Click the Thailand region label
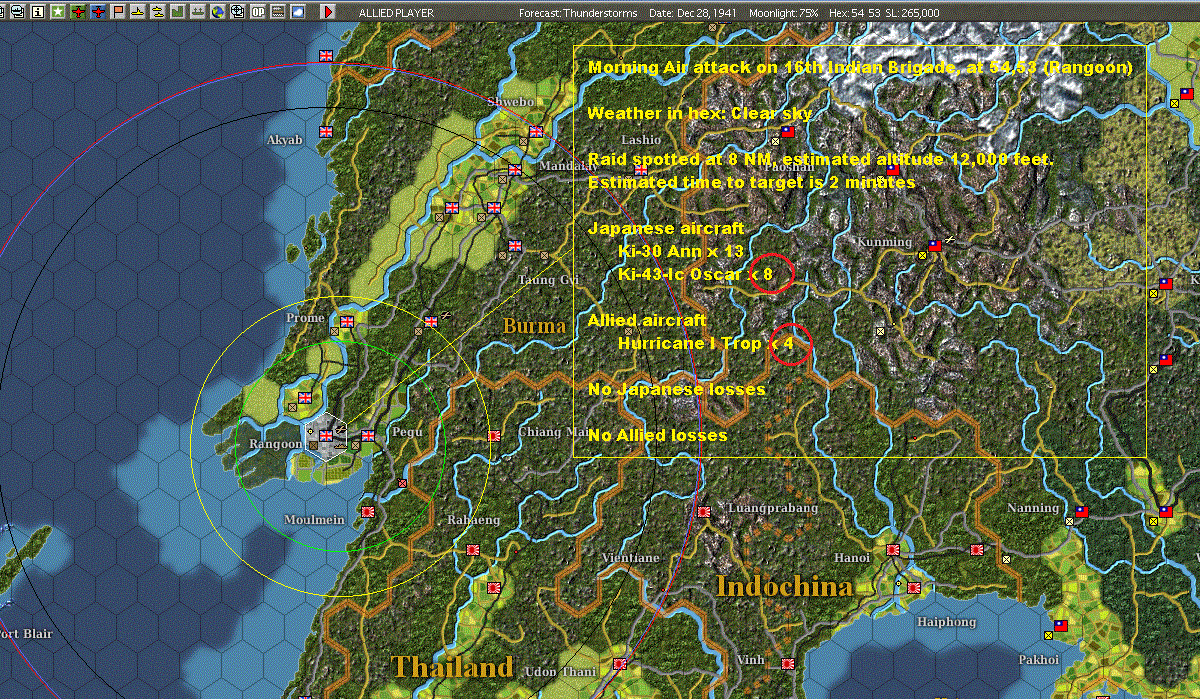Viewport: 1200px width, 699px height. click(x=452, y=666)
